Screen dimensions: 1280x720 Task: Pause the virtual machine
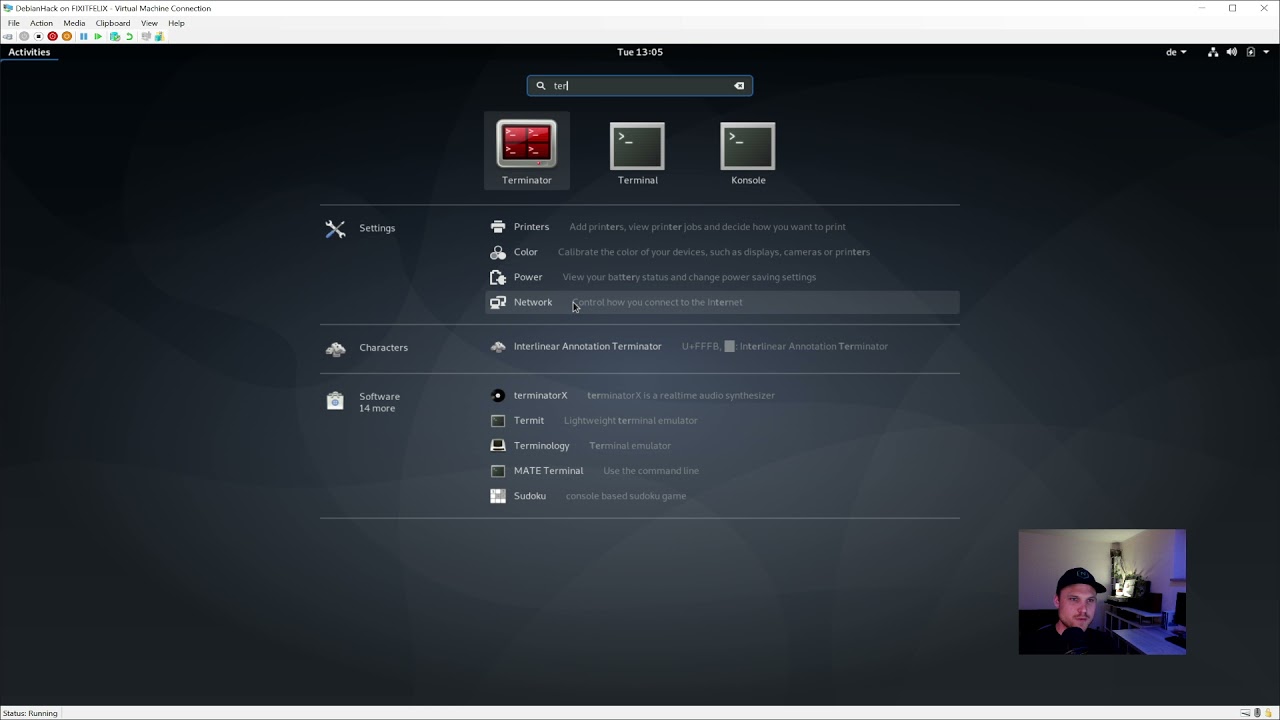pyautogui.click(x=83, y=37)
